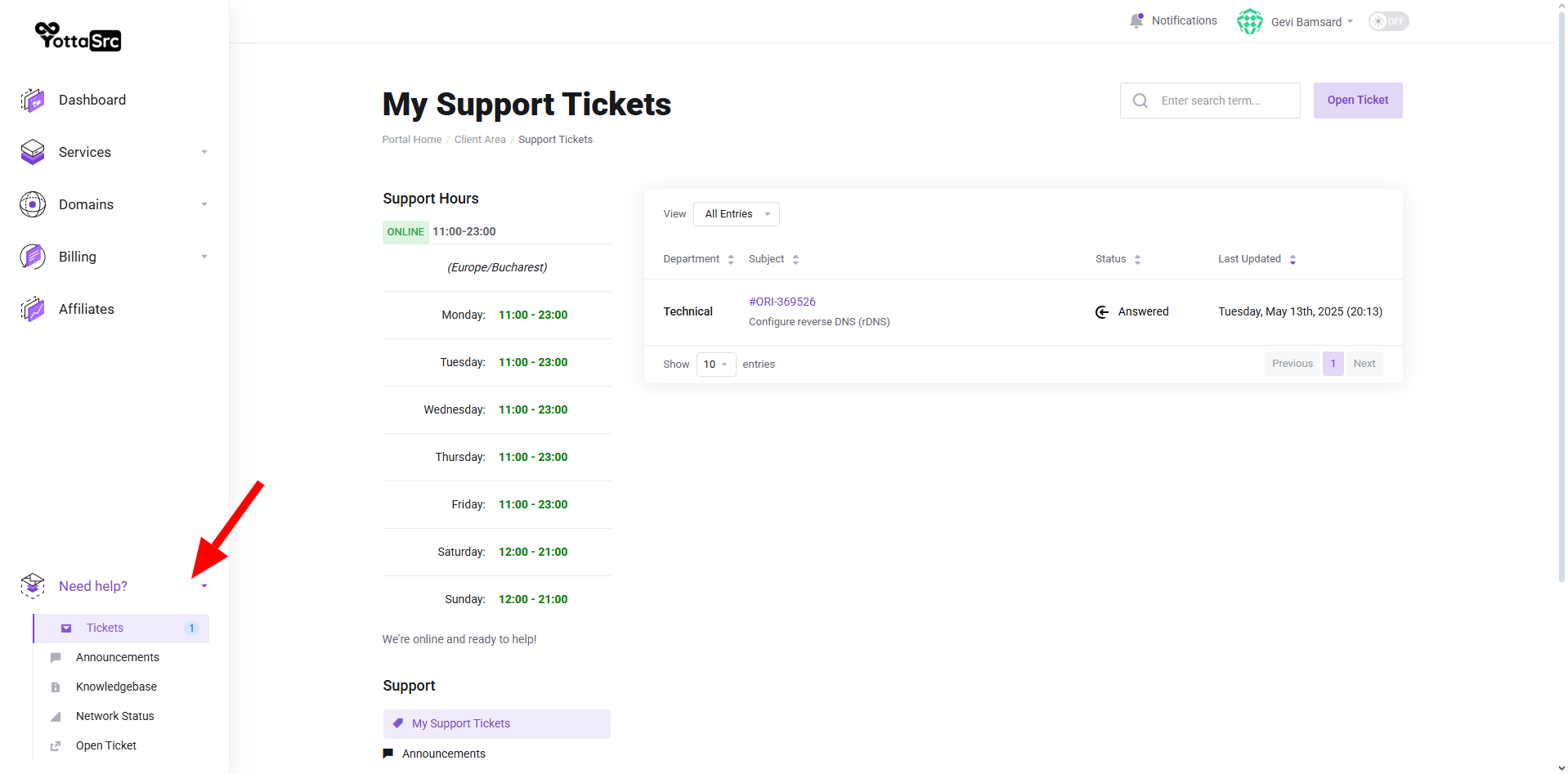This screenshot has width=1568, height=774.
Task: Open Dashboard from sidebar icon
Action: (x=33, y=100)
